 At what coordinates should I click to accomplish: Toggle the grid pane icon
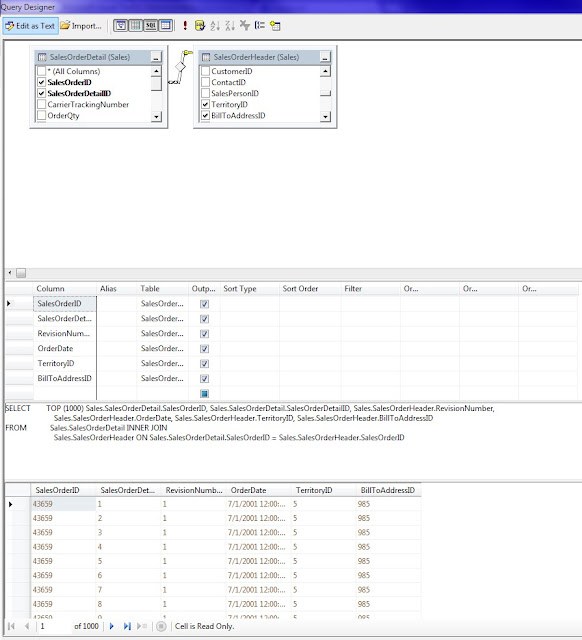pyautogui.click(x=136, y=26)
